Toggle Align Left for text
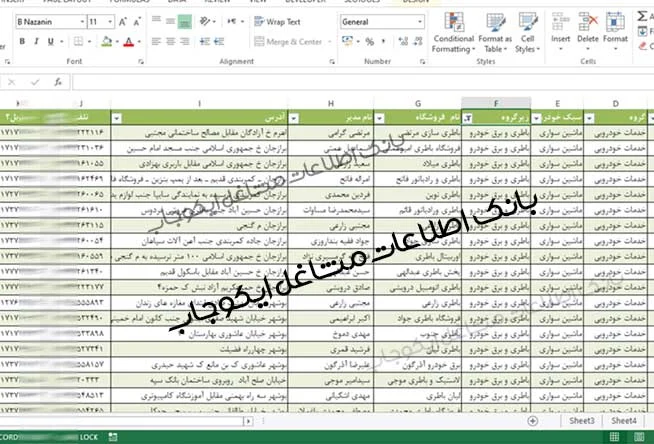This screenshot has width=654, height=444. click(156, 41)
